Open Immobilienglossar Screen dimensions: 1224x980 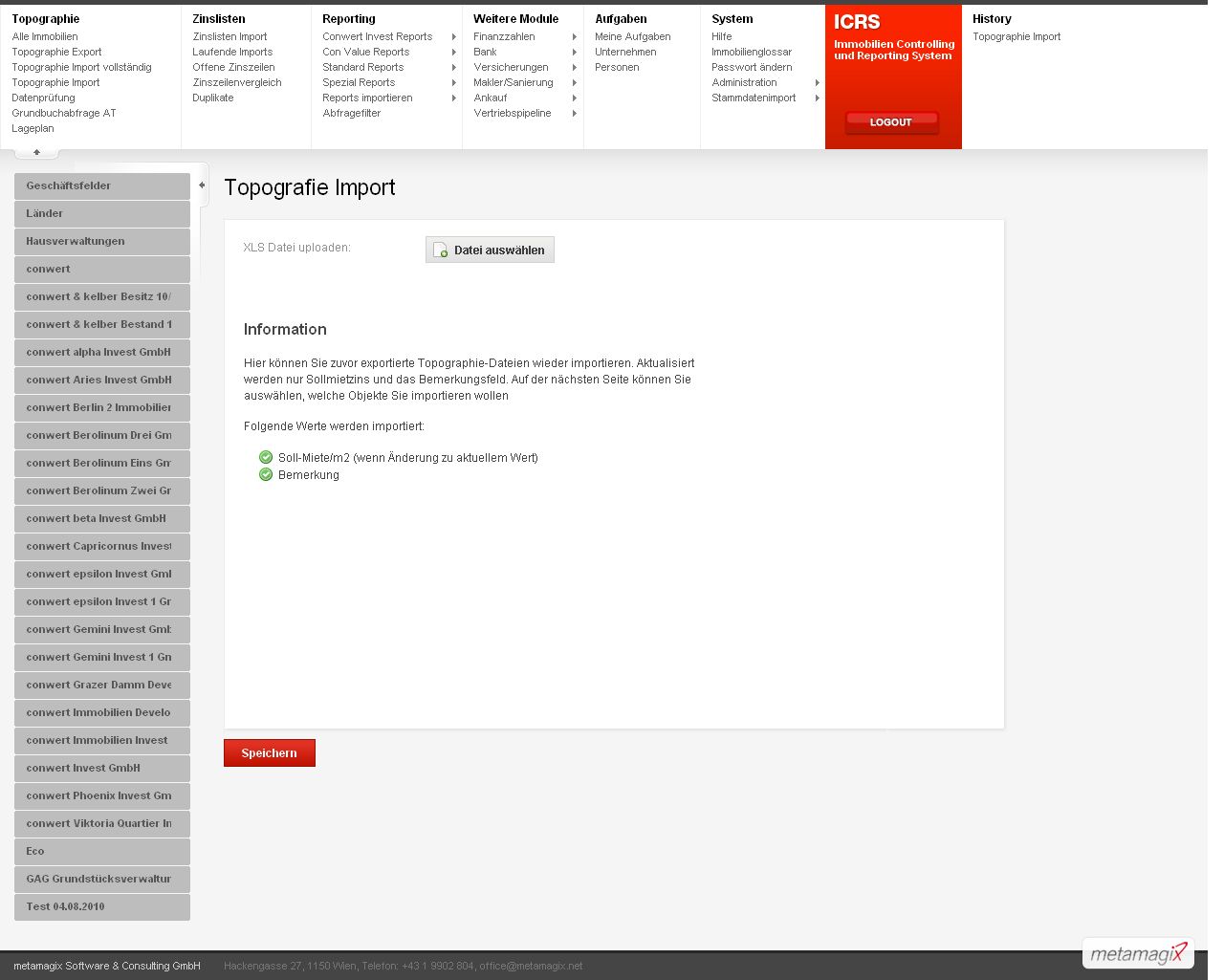(752, 52)
